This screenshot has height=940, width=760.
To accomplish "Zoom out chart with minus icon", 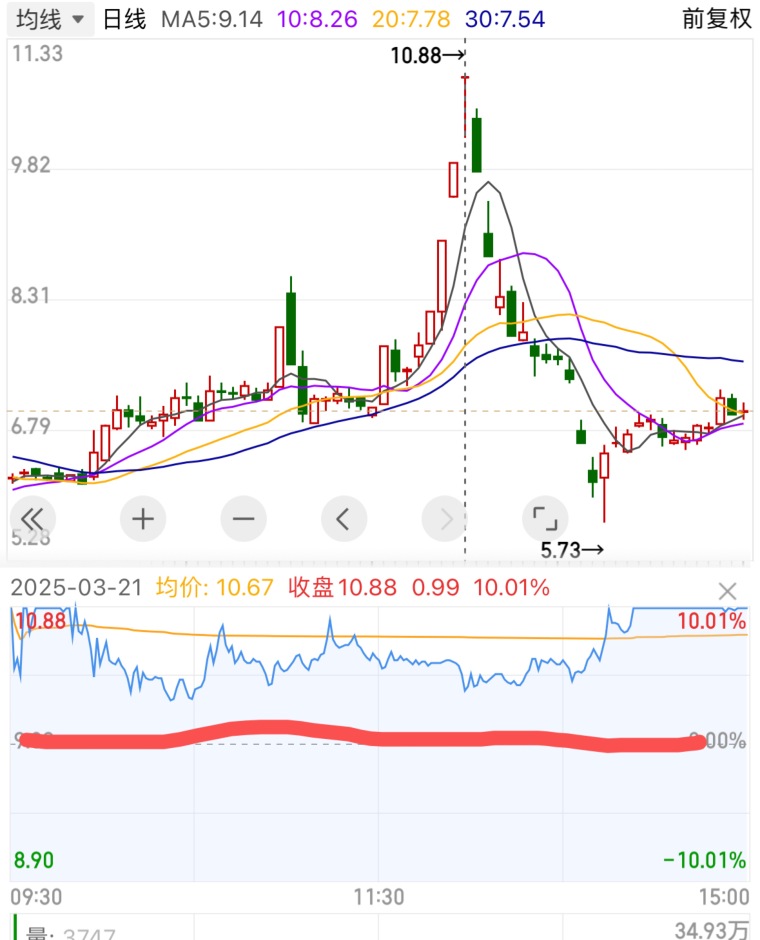I will click(243, 519).
